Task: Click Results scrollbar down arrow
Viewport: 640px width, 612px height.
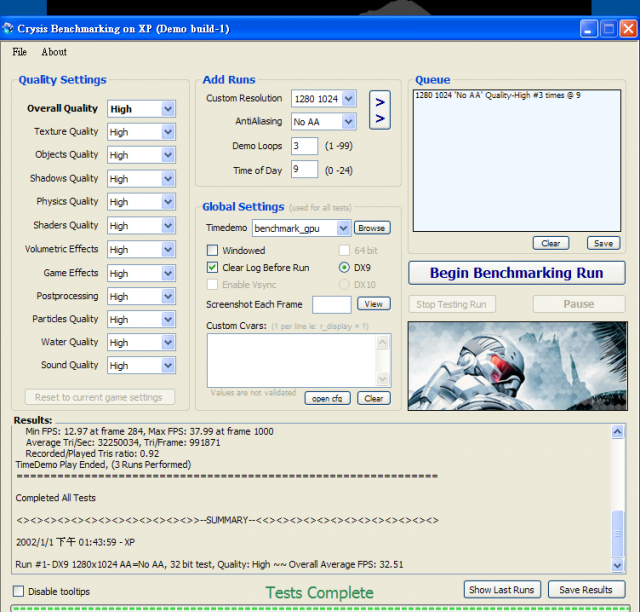Action: [617, 565]
